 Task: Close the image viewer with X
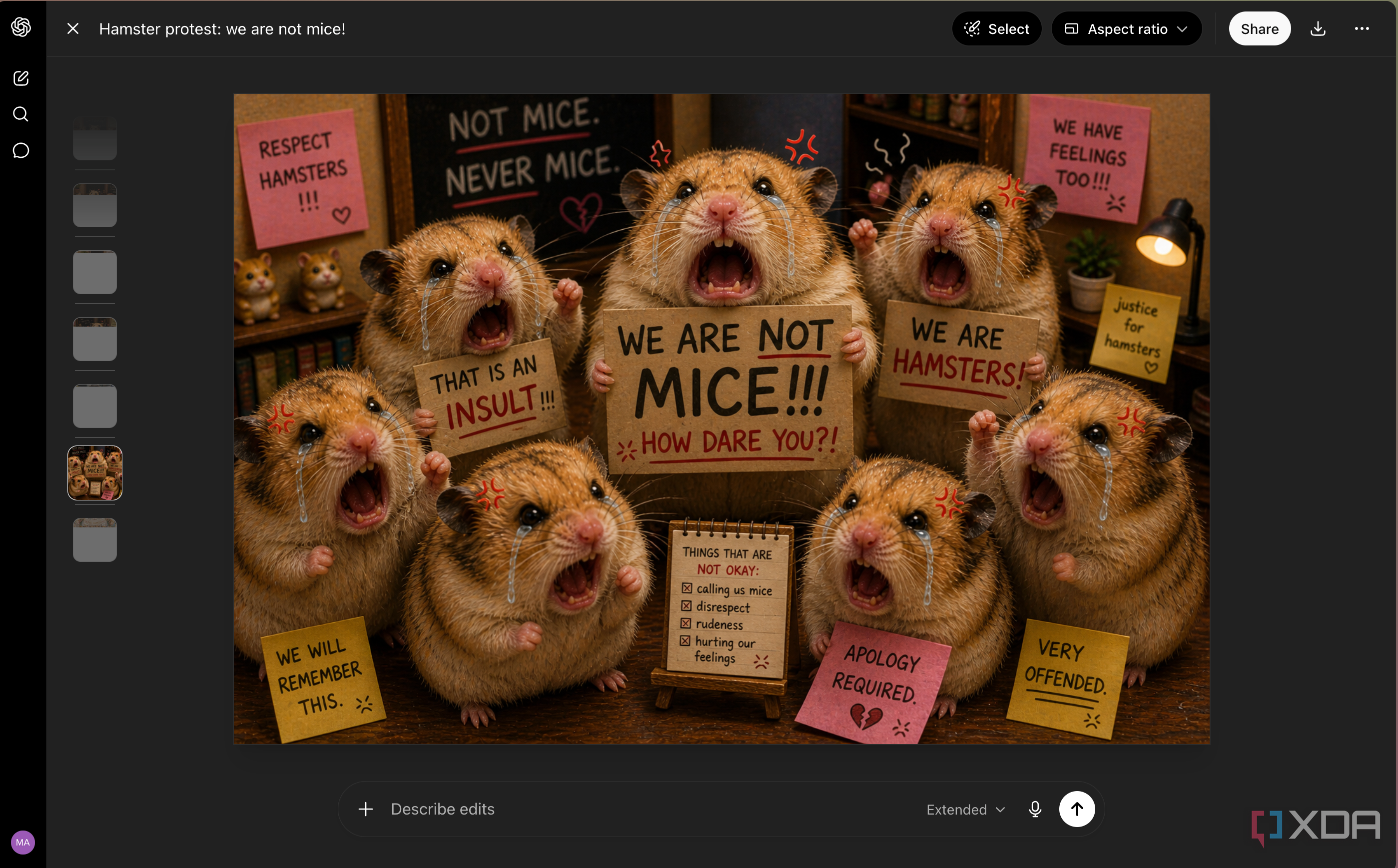click(73, 28)
